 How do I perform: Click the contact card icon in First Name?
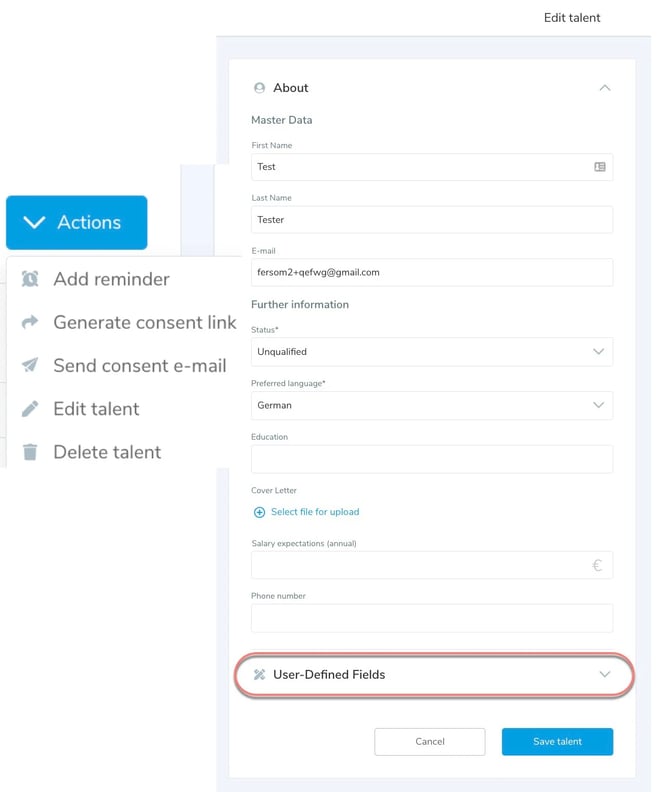coord(600,167)
